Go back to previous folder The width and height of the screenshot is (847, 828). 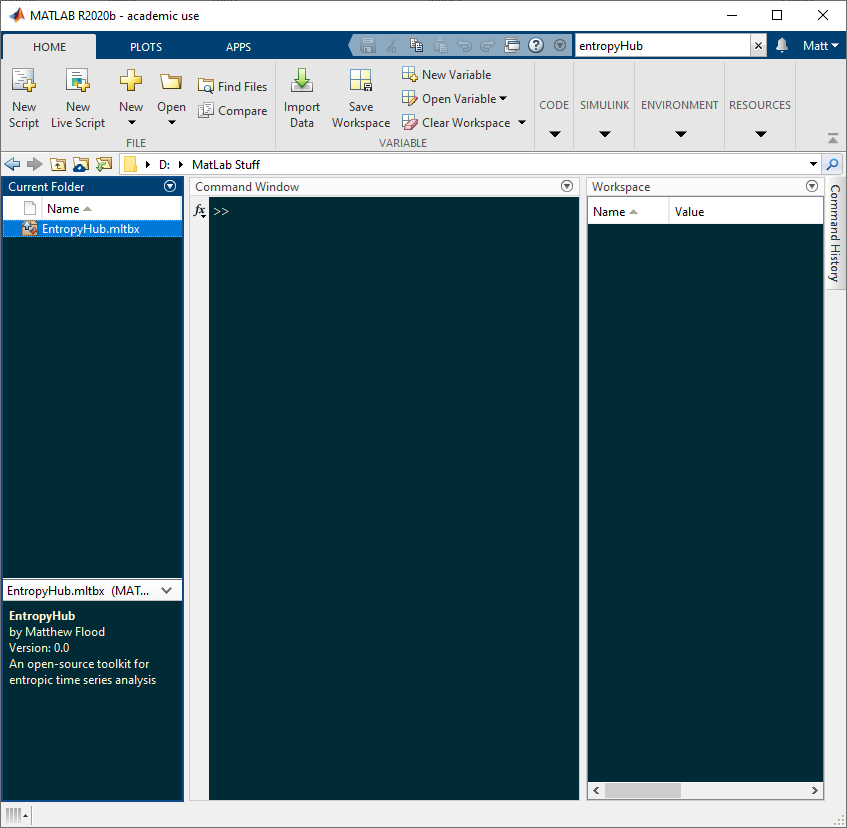pos(12,164)
